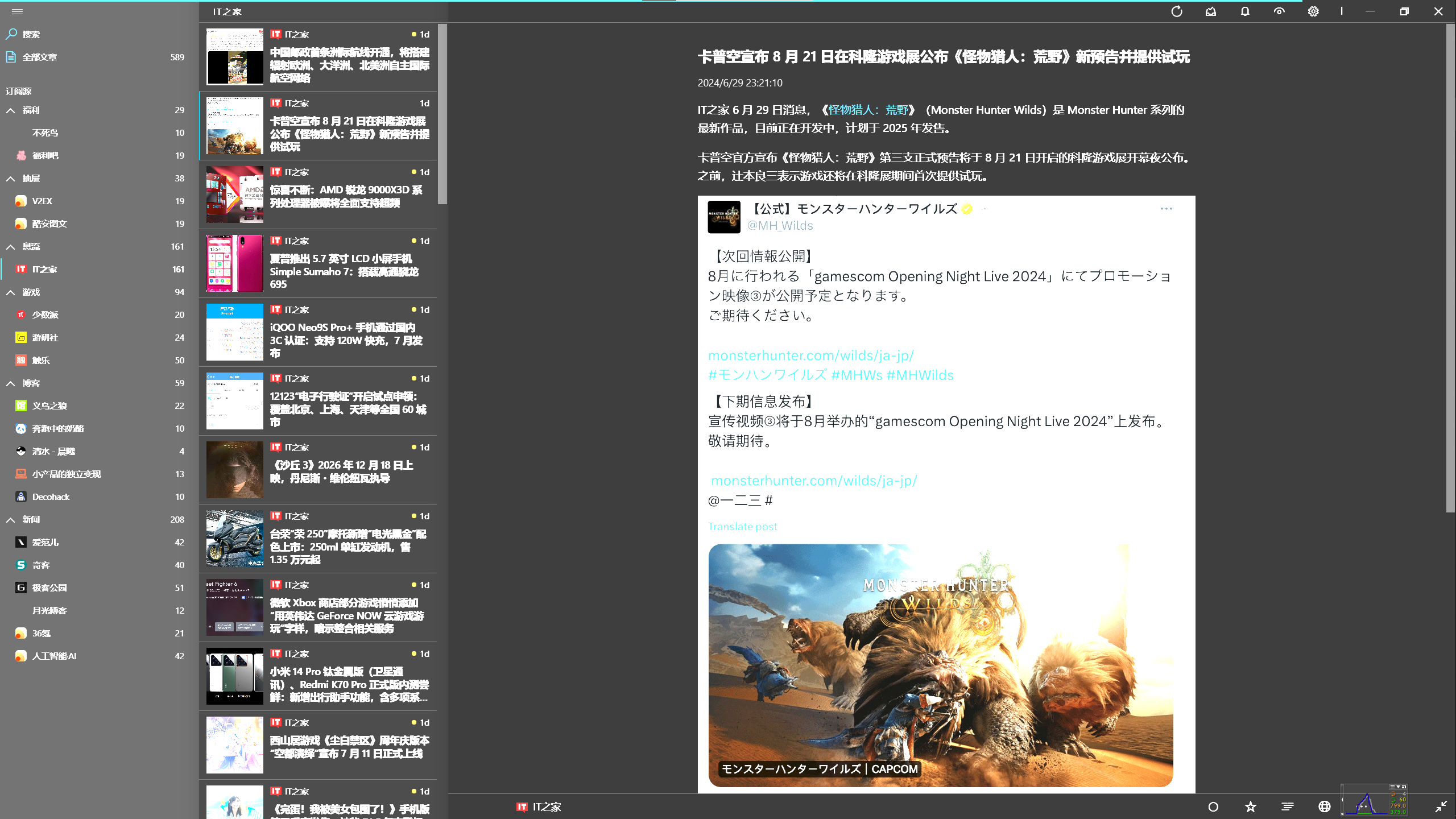Open the iQOO Neo9S Pro+ article
This screenshot has height=819, width=1456.
pos(318,332)
